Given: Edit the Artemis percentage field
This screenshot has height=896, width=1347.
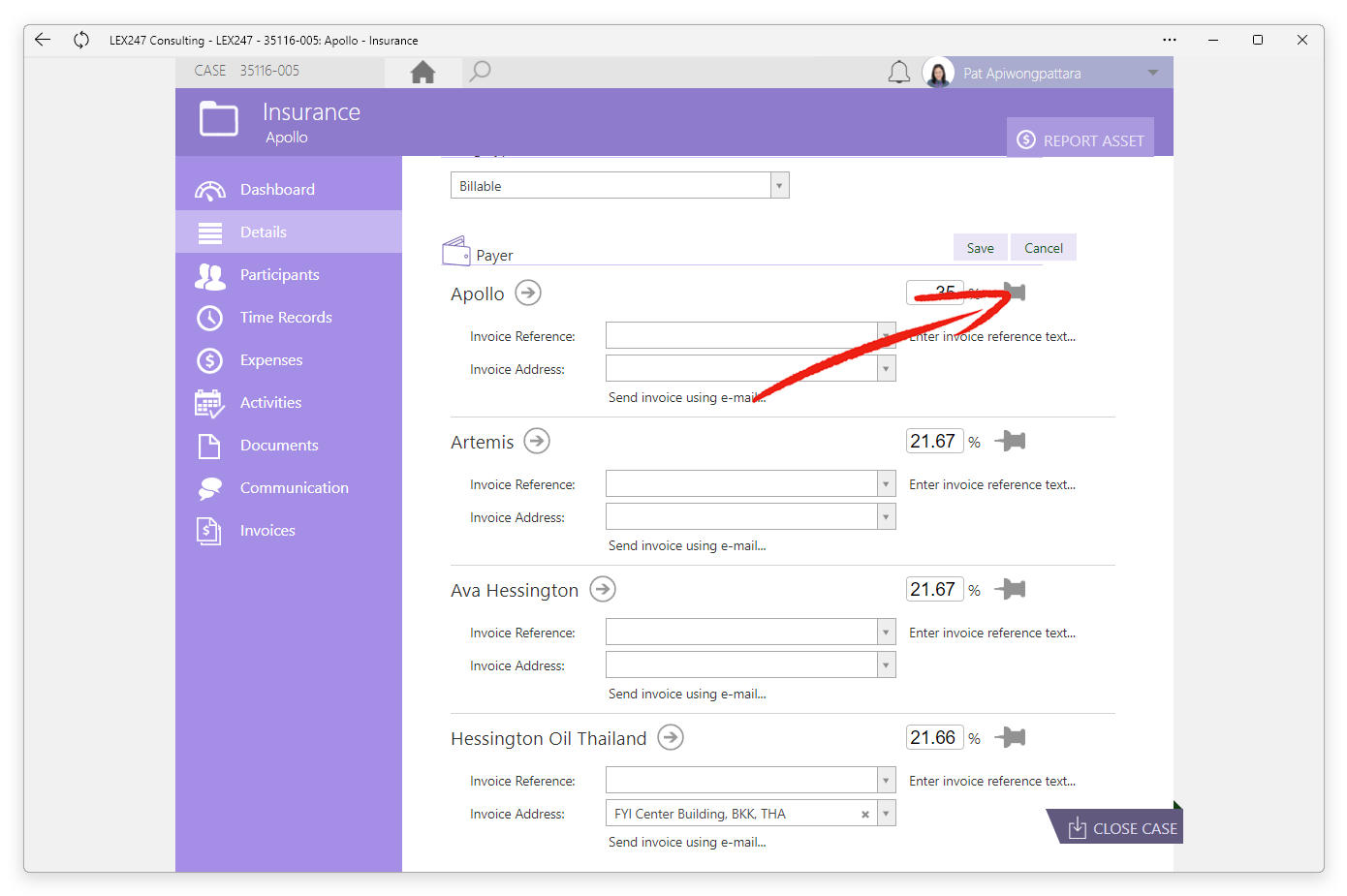Looking at the screenshot, I should tap(934, 441).
